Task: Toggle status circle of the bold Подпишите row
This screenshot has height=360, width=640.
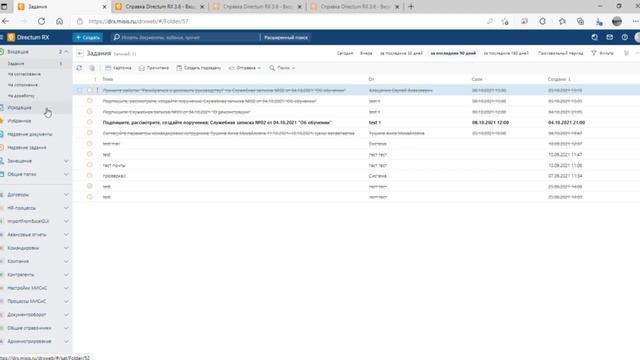Action: tap(89, 122)
